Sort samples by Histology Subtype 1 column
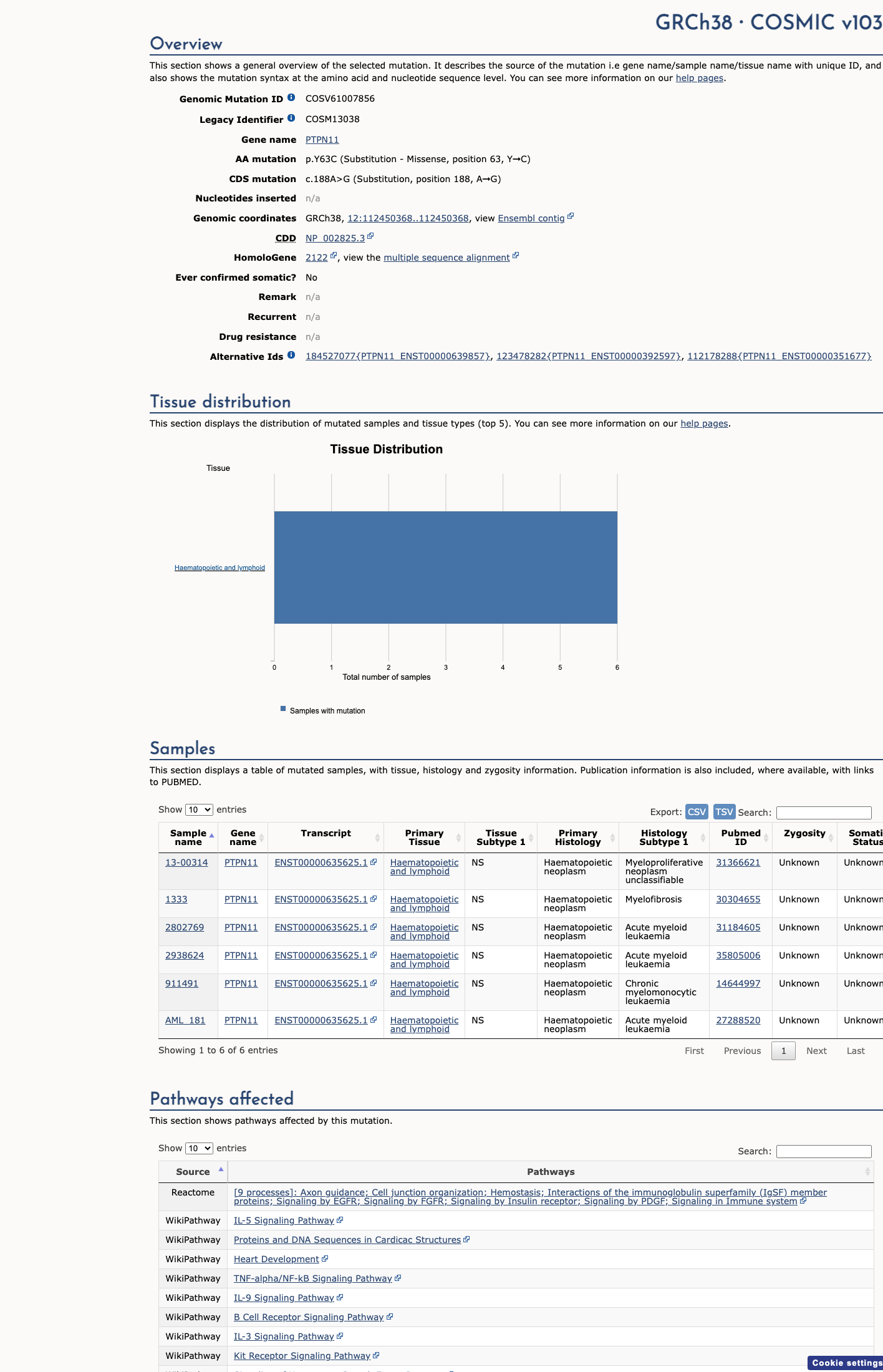This screenshot has height=1372, width=883. point(664,838)
